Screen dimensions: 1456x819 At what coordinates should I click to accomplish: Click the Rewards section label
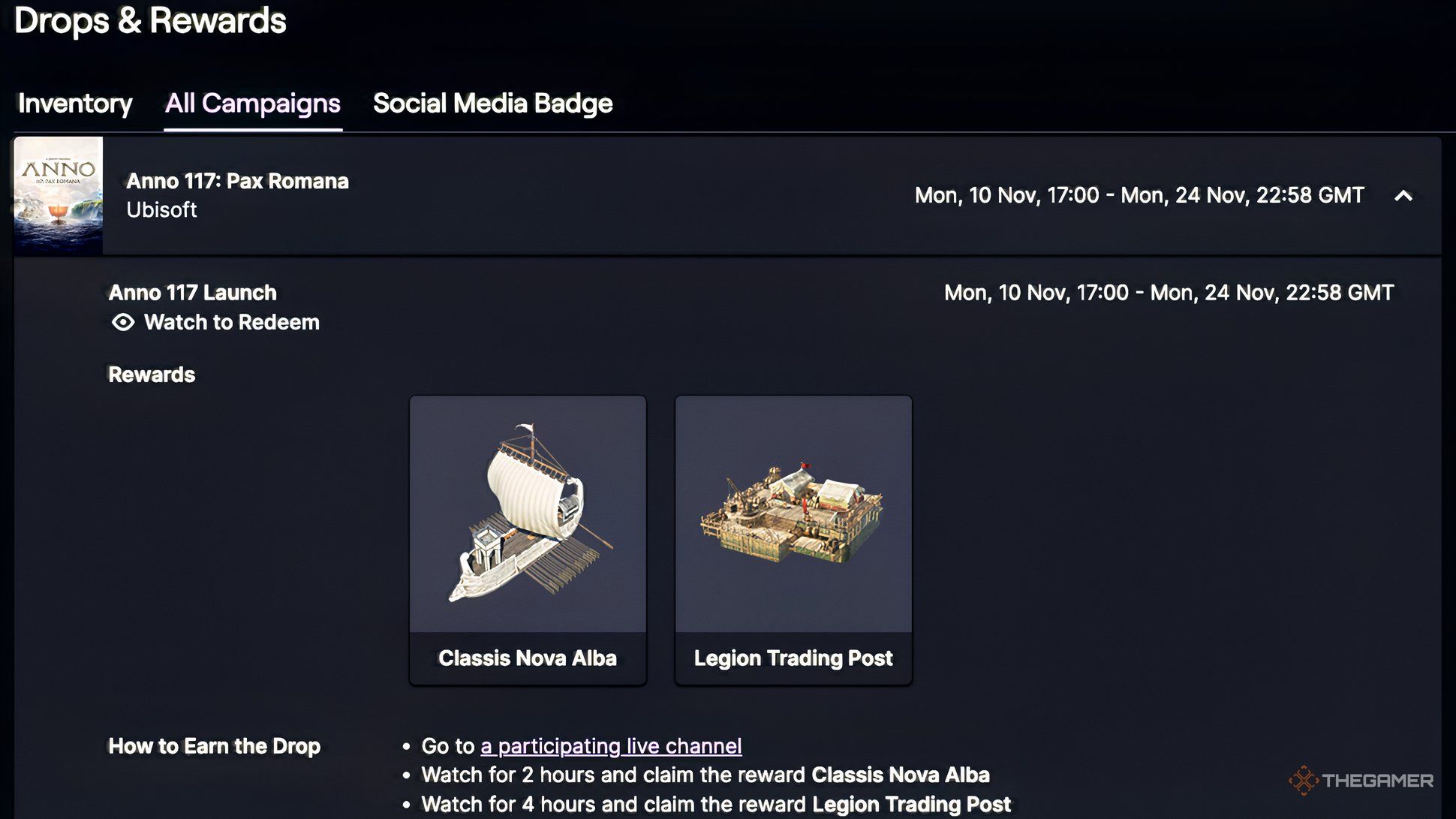(152, 375)
